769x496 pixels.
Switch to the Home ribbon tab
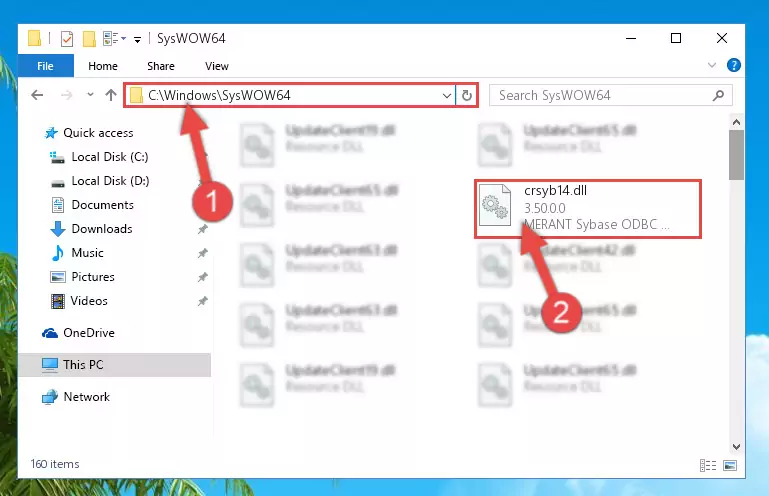click(103, 66)
